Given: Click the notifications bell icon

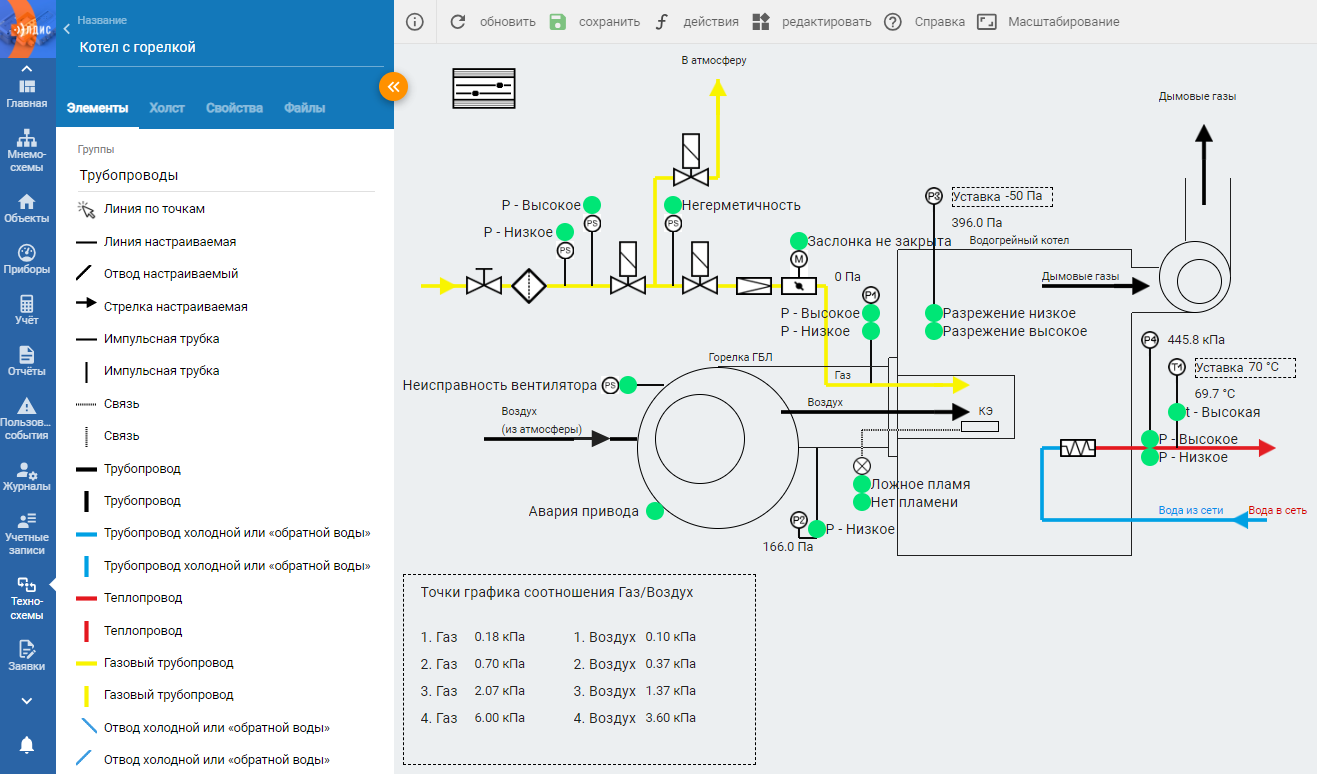Looking at the screenshot, I should click(27, 744).
